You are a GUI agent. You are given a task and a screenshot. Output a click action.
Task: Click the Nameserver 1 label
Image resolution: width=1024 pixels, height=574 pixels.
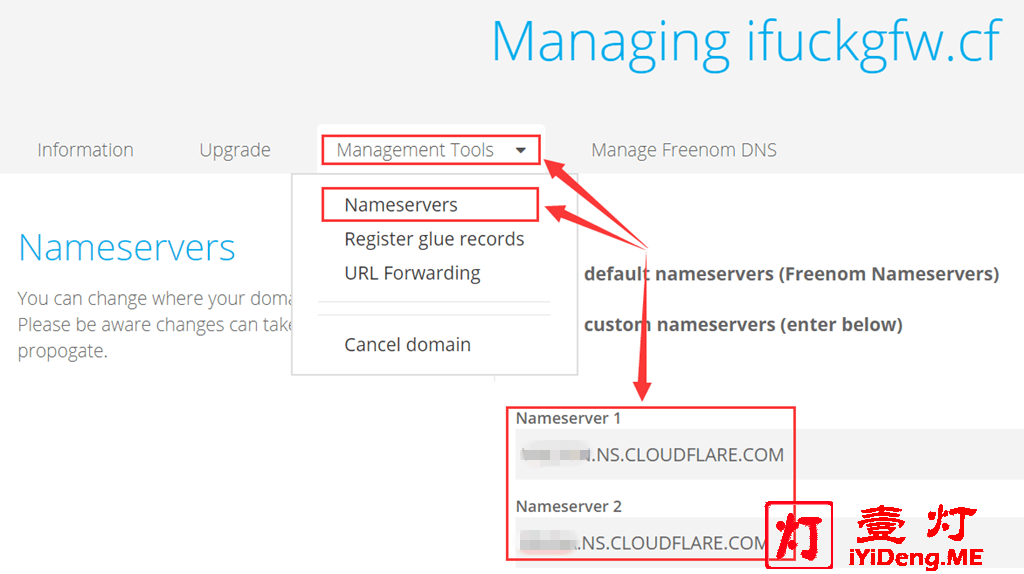point(568,418)
